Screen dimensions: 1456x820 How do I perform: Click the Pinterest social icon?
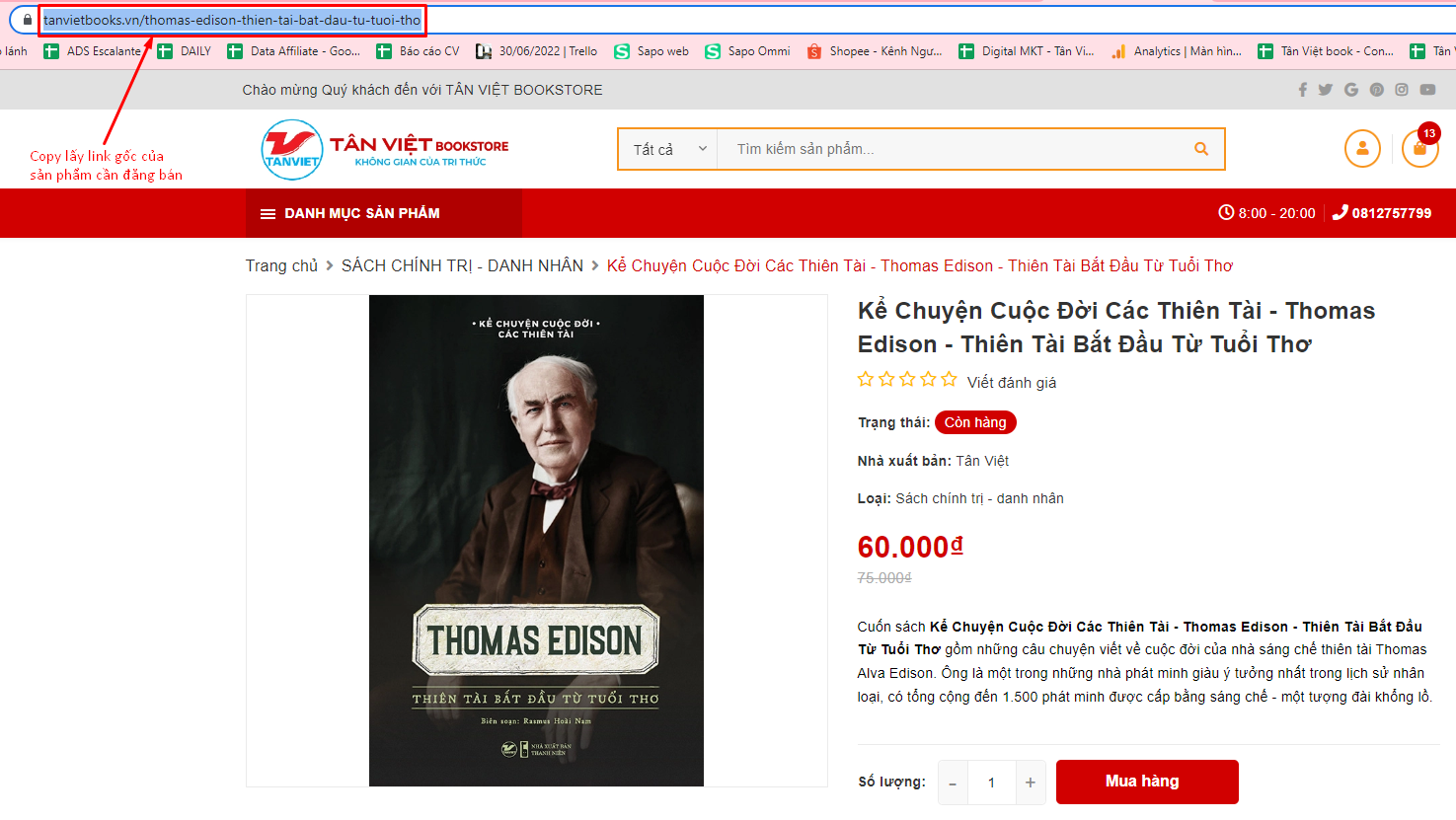[1376, 90]
